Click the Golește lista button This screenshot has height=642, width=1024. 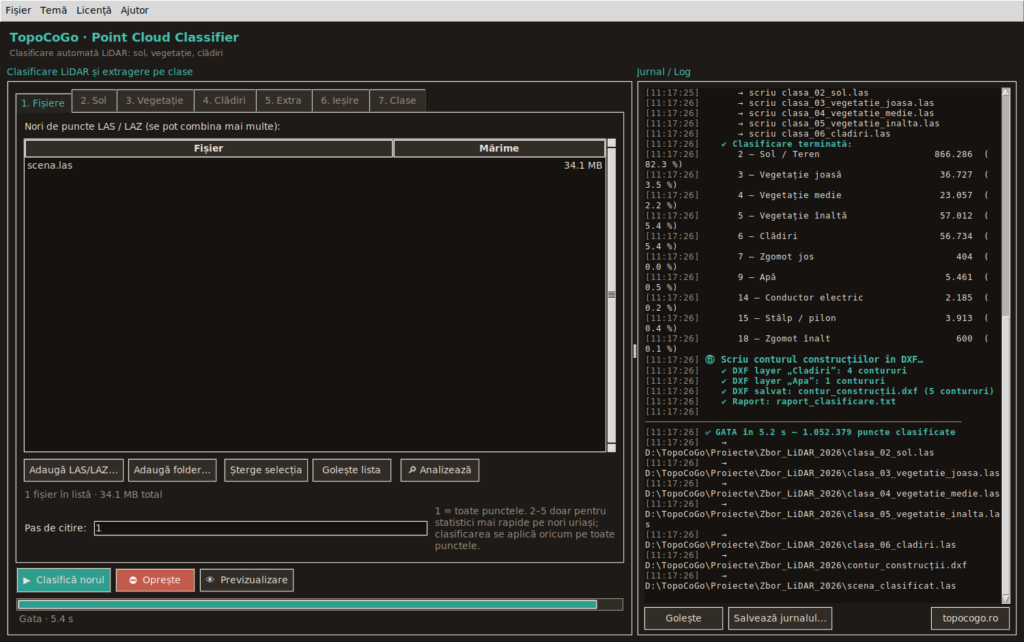[x=351, y=470]
